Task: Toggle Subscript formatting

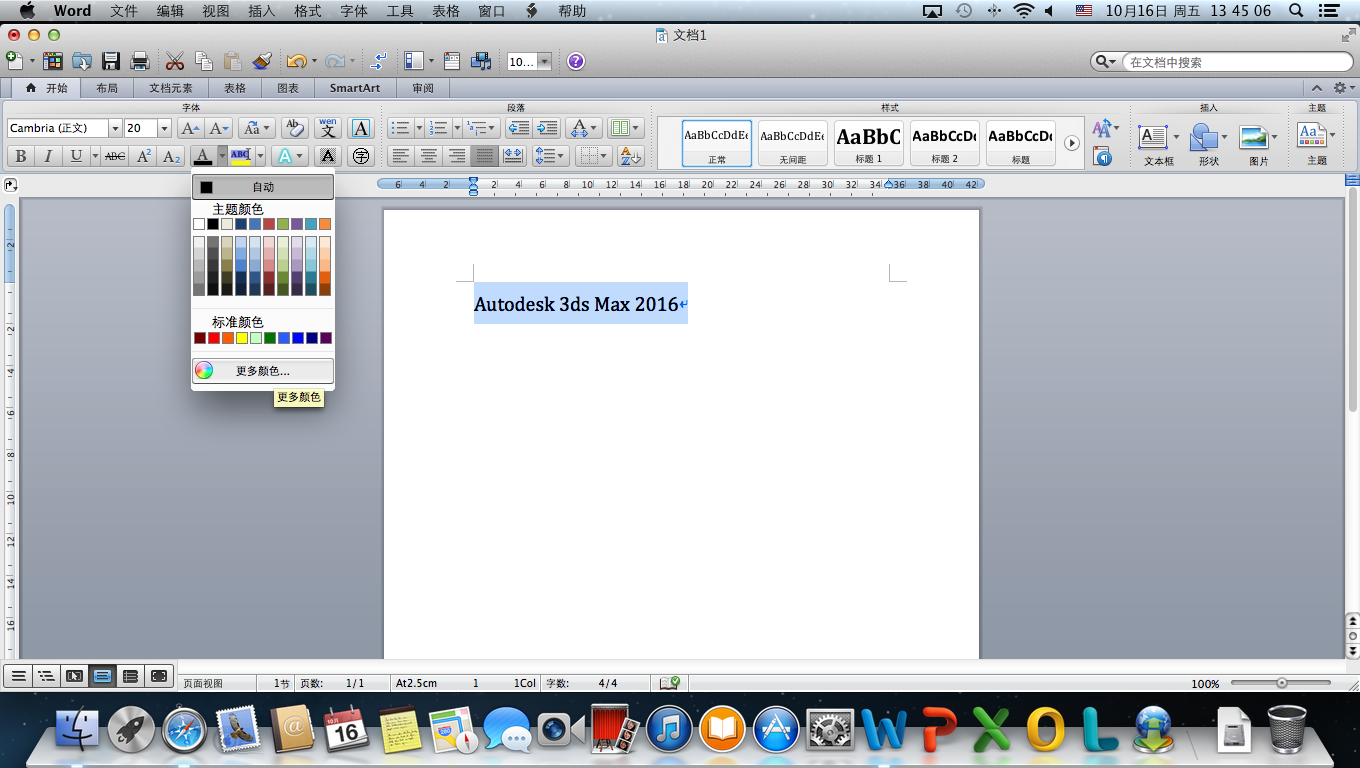Action: coord(172,156)
